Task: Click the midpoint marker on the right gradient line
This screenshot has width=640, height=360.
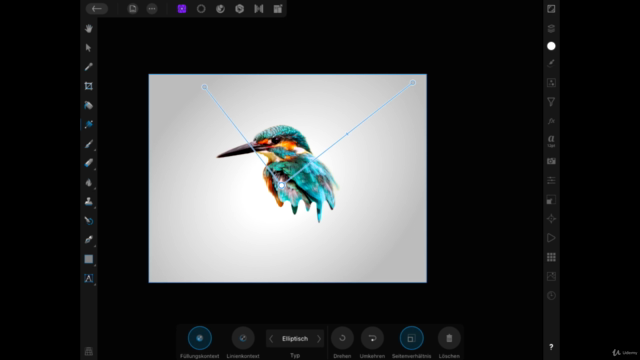Action: click(347, 133)
